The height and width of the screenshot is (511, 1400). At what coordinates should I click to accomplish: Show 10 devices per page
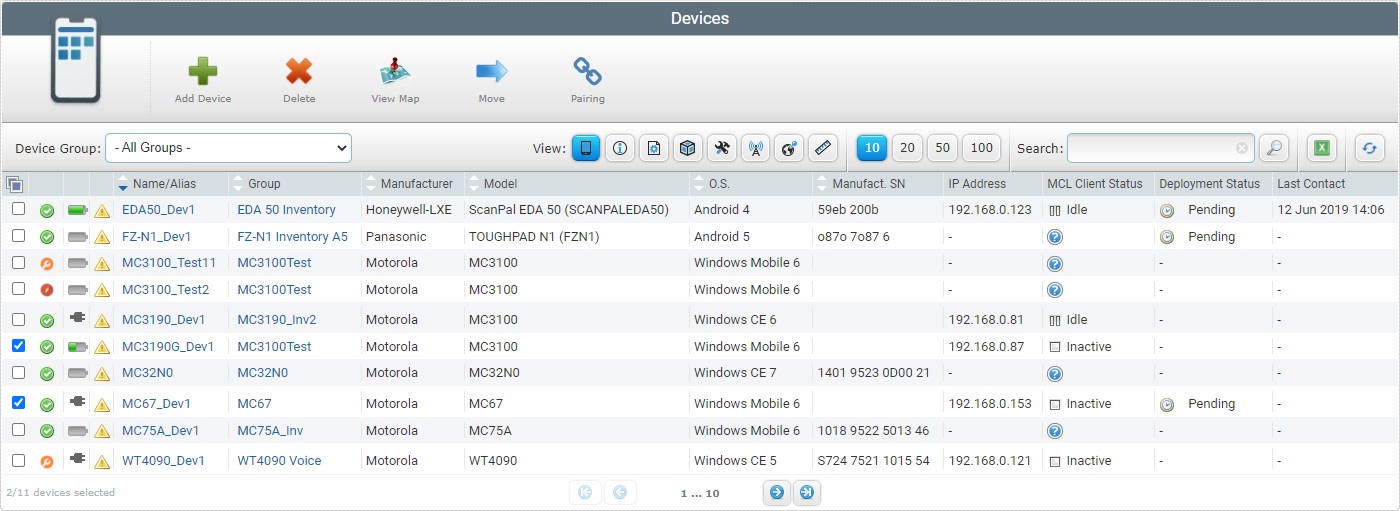872,148
